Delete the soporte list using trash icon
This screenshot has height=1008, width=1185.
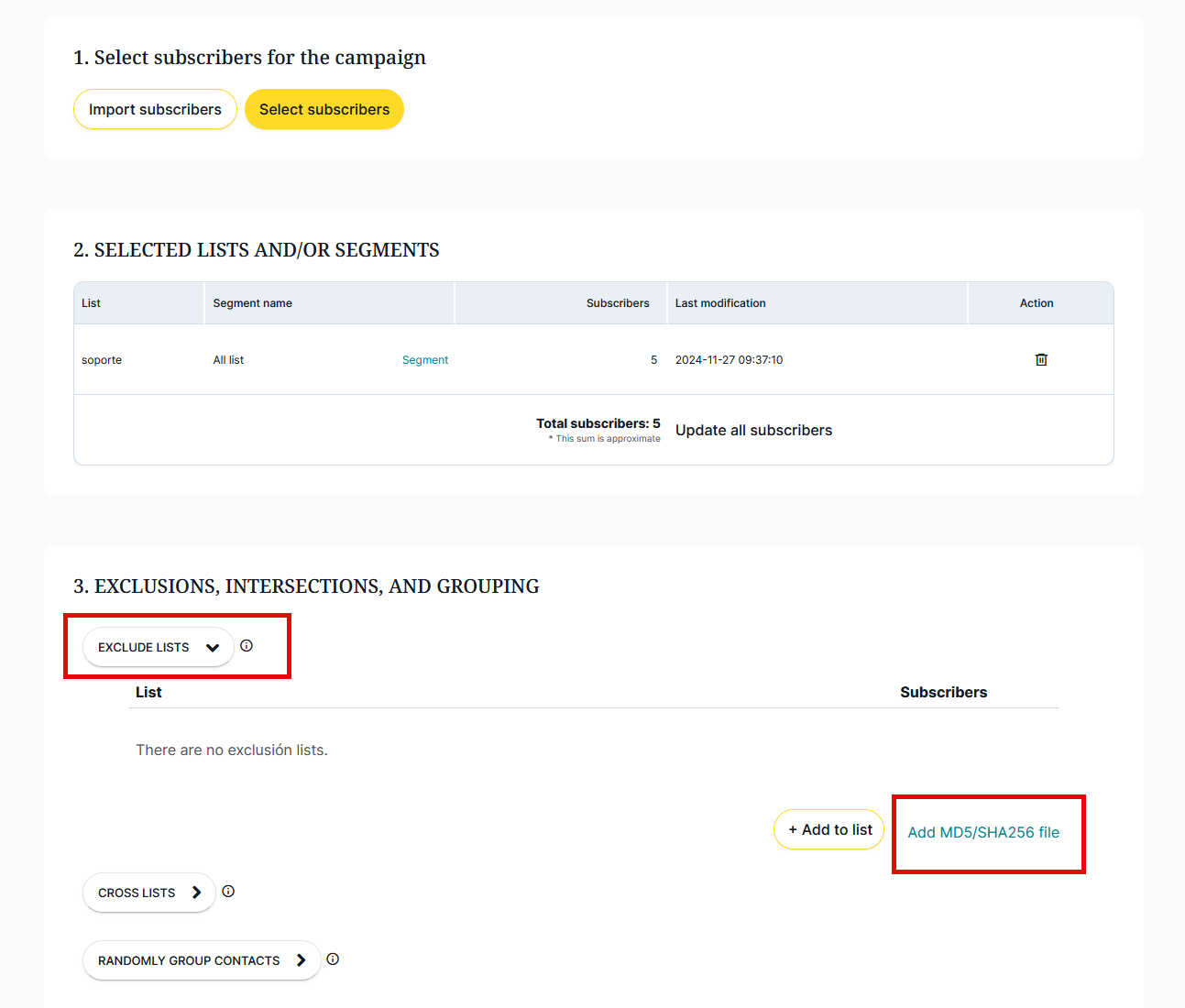(1041, 360)
